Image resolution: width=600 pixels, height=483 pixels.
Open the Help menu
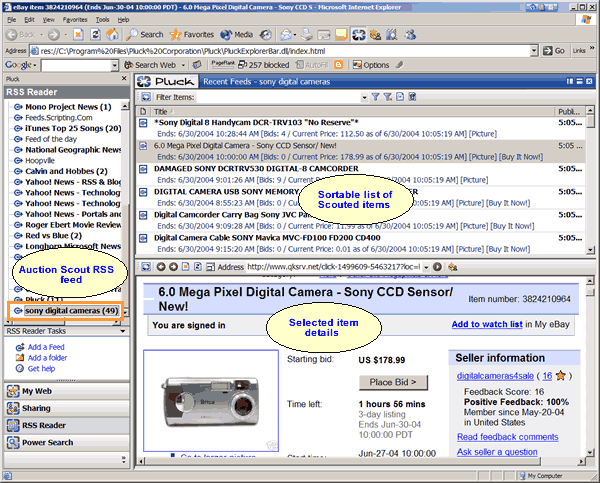coord(123,20)
